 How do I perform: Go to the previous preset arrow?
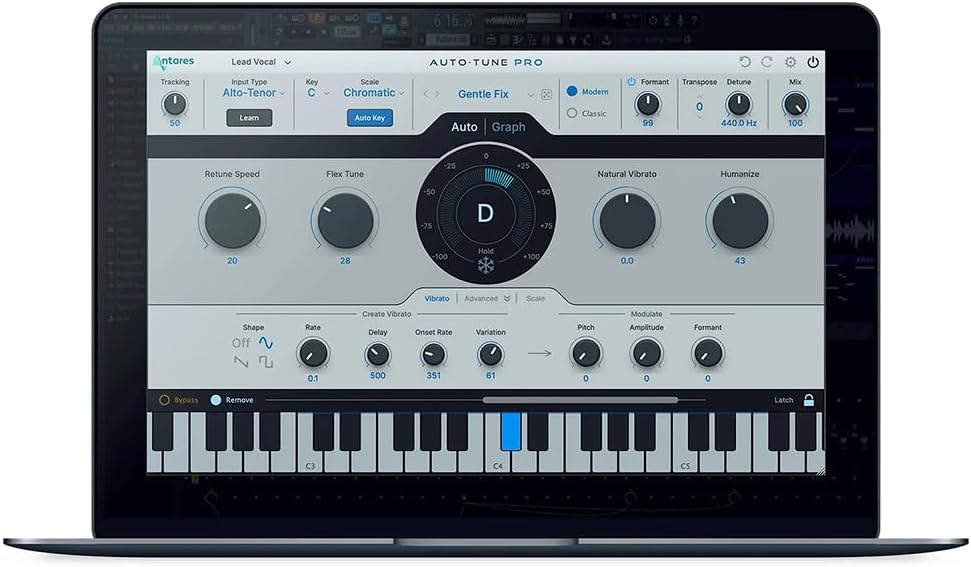pyautogui.click(x=425, y=94)
